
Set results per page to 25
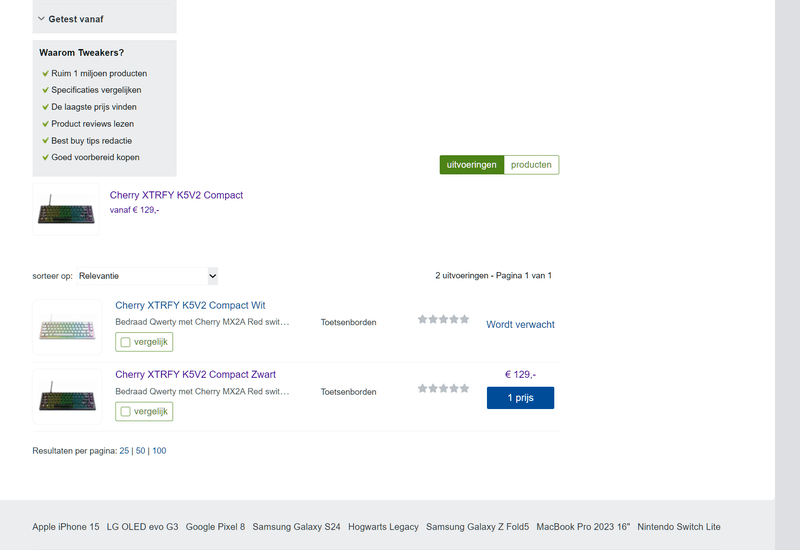pos(124,451)
